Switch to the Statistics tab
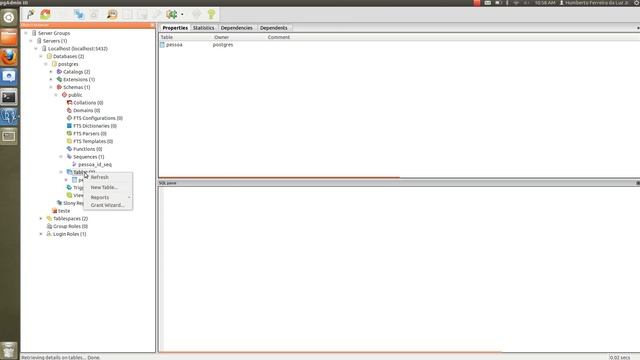 (x=203, y=28)
